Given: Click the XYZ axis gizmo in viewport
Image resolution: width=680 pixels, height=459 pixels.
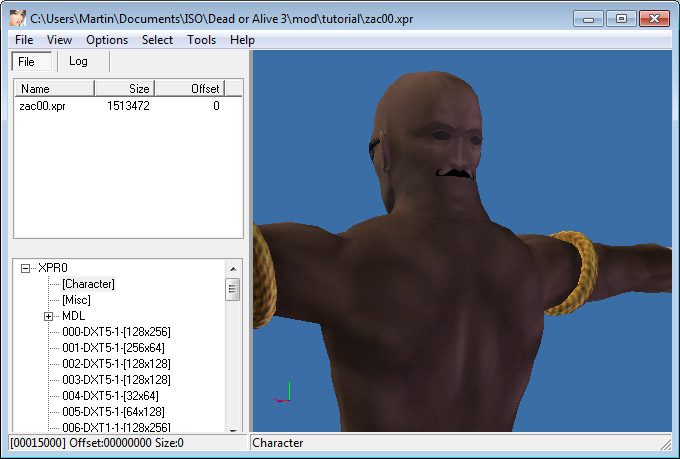Looking at the screenshot, I should pyautogui.click(x=283, y=392).
